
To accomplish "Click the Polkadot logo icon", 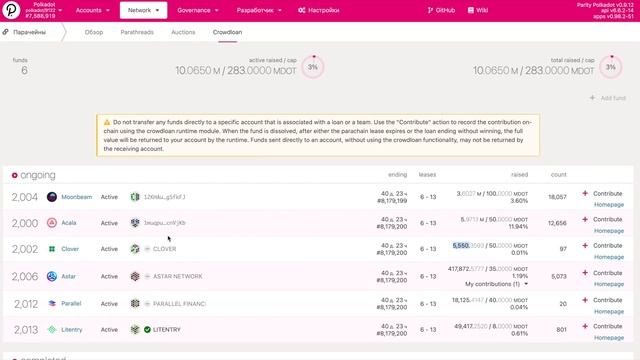I will (11, 10).
